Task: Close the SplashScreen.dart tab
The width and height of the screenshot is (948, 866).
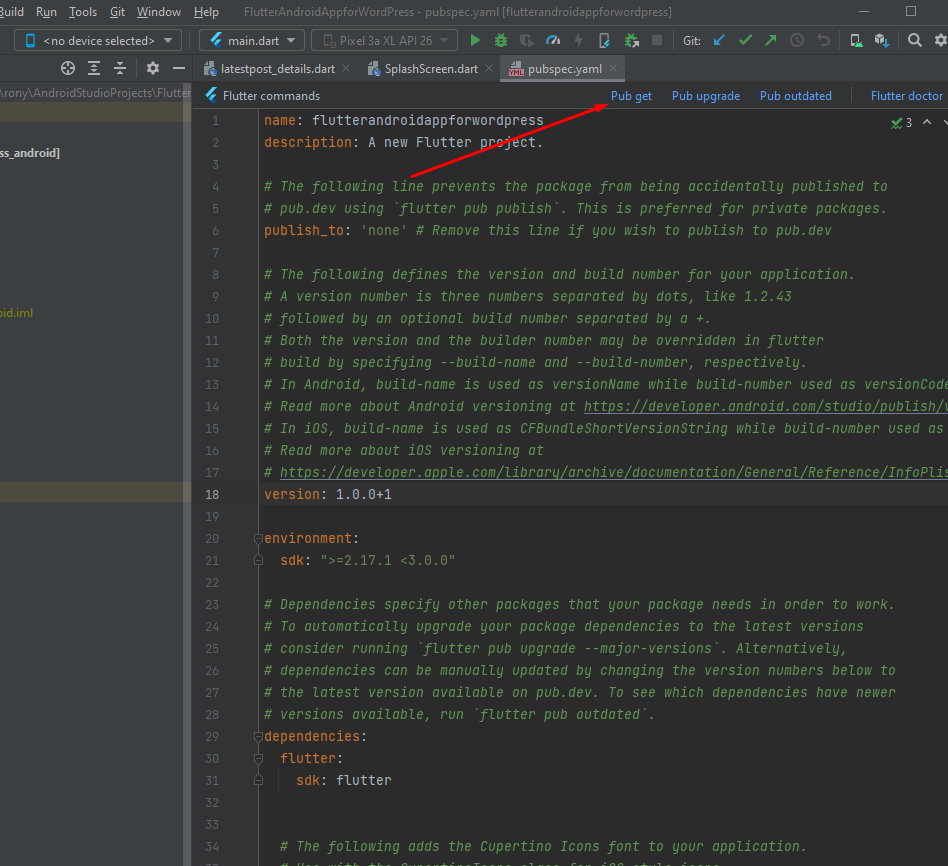Action: [x=489, y=68]
